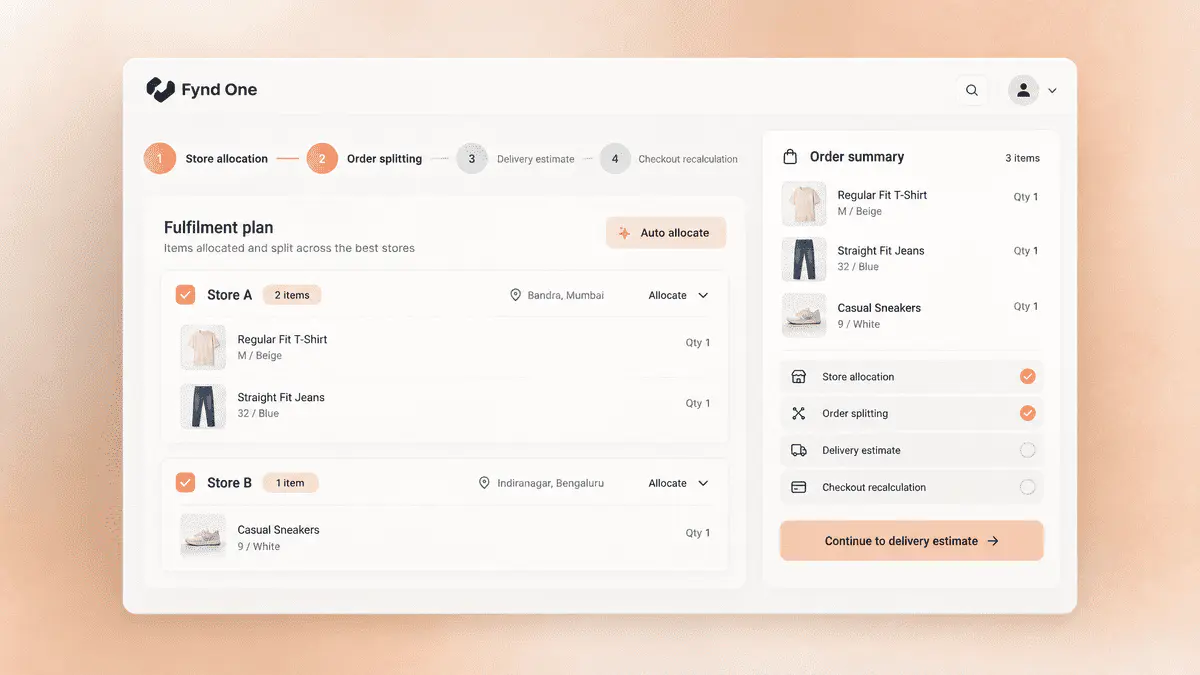Click 'Casual Sneakers' in Order summary

[x=879, y=308]
